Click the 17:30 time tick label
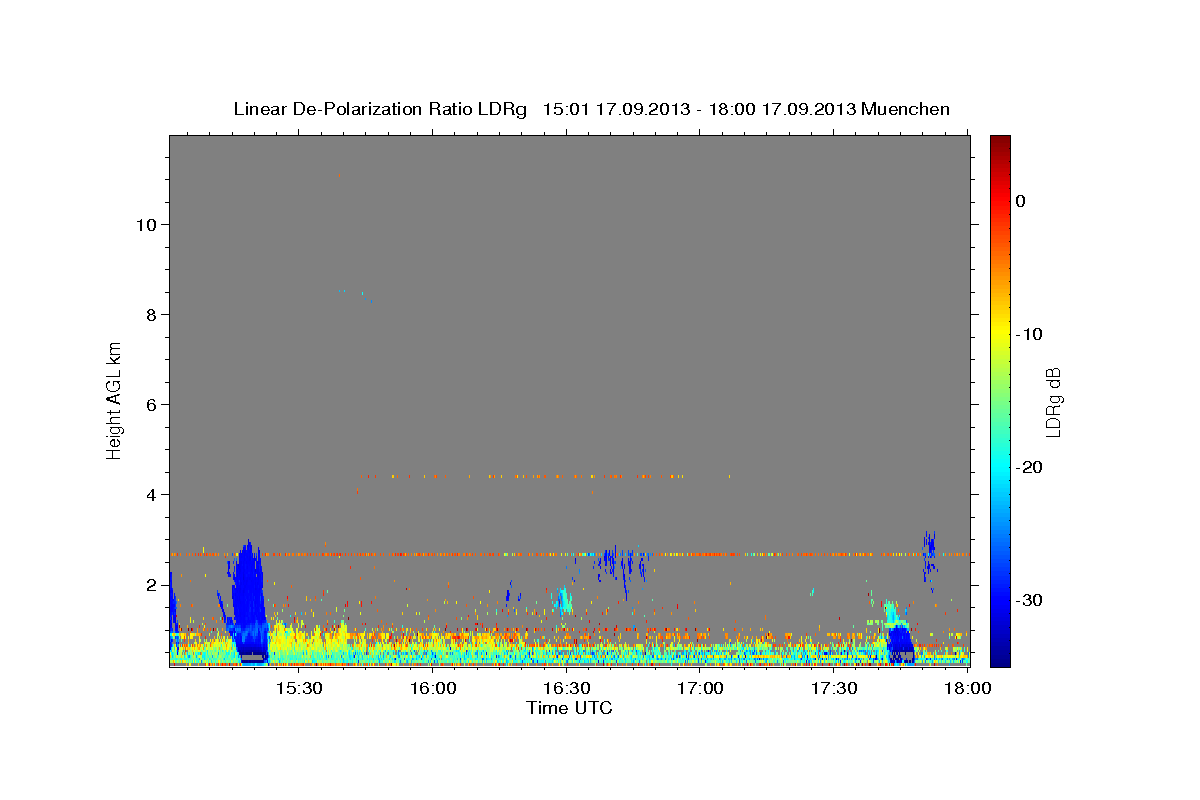The image size is (1200, 800). coord(835,688)
